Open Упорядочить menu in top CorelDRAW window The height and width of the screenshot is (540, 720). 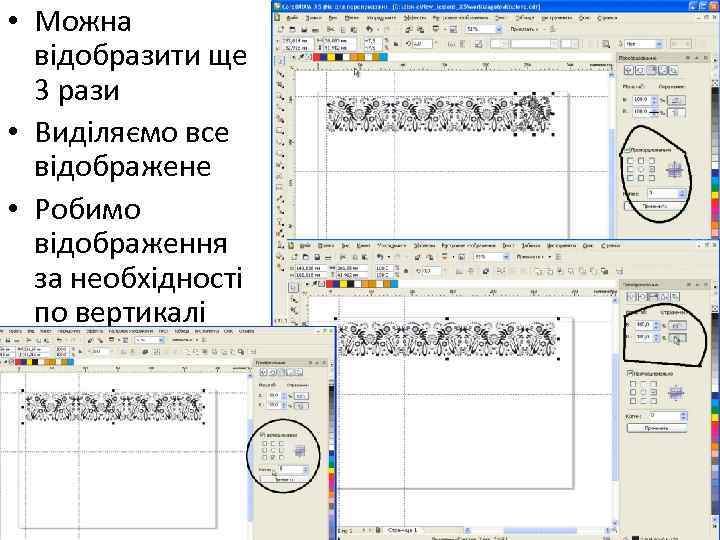pyautogui.click(x=382, y=18)
